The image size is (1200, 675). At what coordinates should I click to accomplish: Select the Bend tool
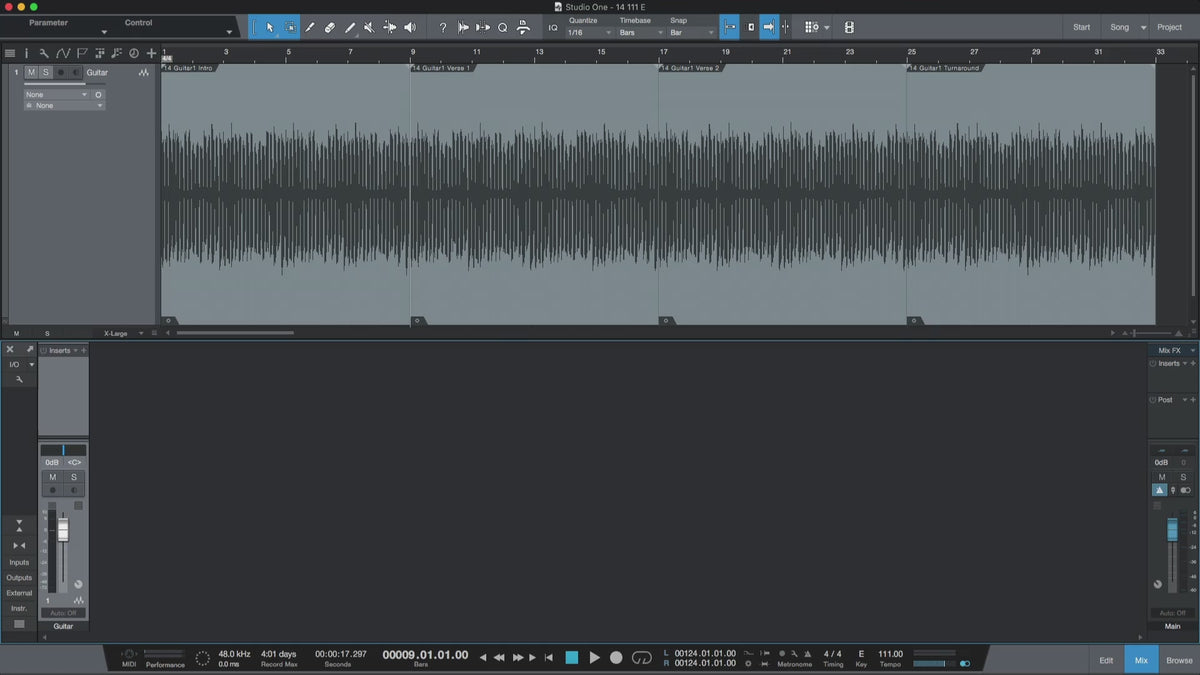pyautogui.click(x=389, y=28)
